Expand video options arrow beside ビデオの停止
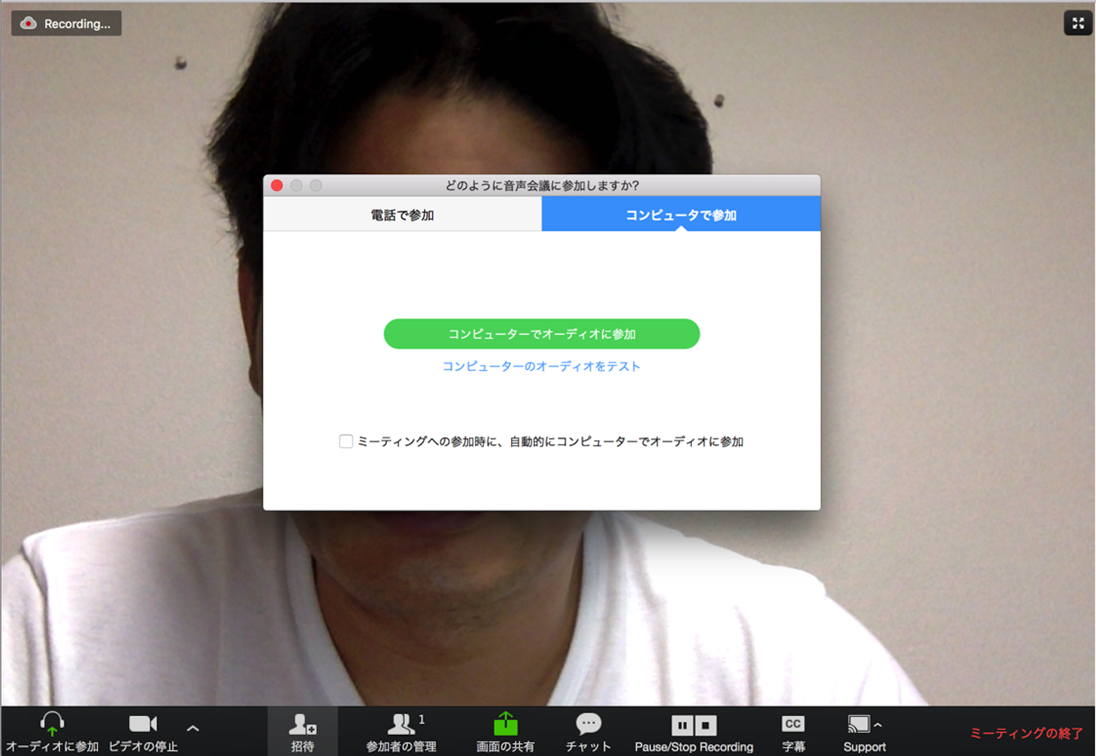The height and width of the screenshot is (756, 1096). [193, 728]
